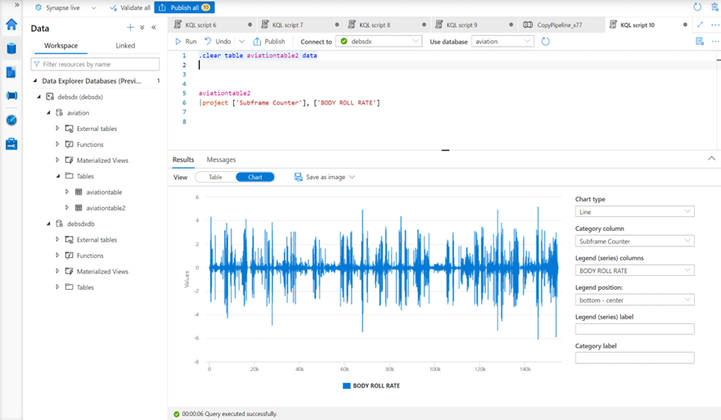Click Validate all
Image resolution: width=721 pixels, height=420 pixels.
click(130, 7)
